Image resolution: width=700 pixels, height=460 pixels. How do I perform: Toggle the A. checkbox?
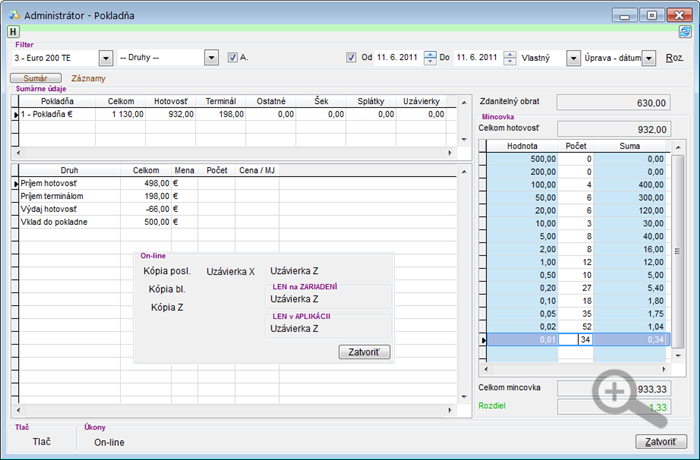click(233, 57)
